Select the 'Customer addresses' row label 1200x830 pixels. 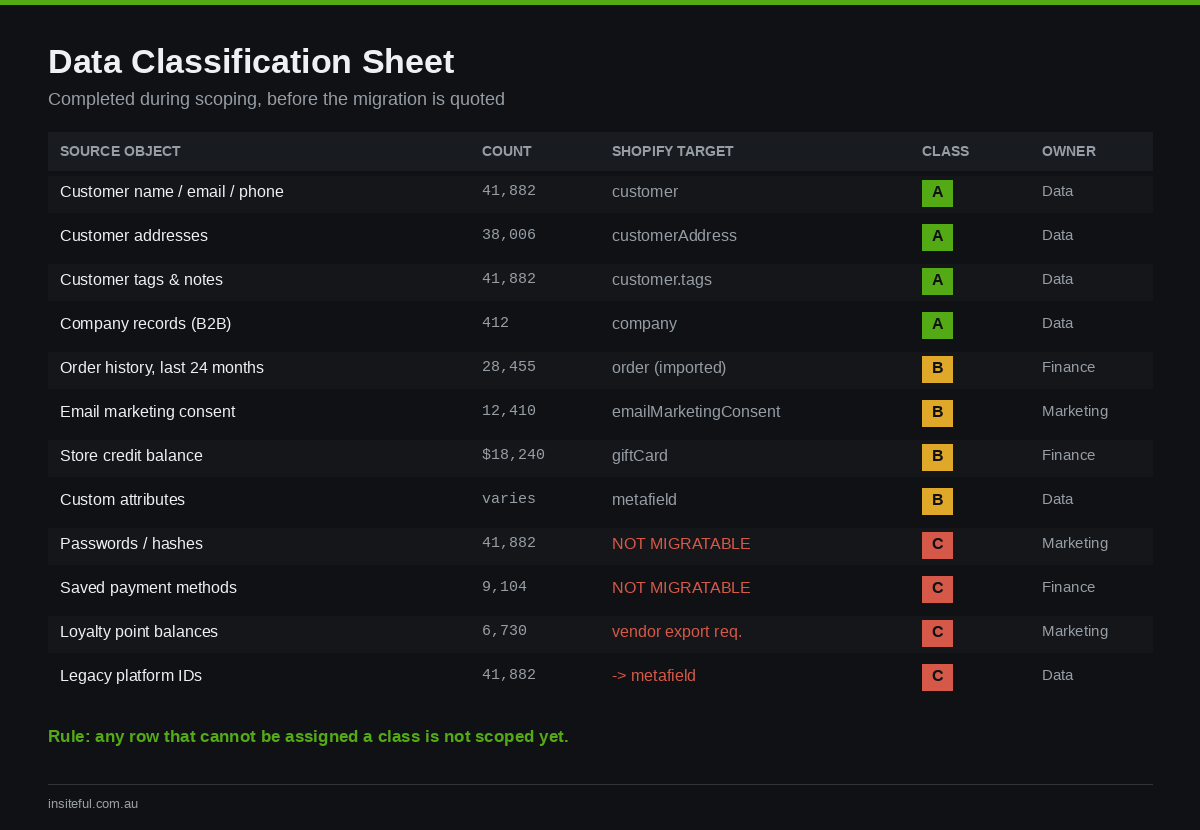point(134,235)
